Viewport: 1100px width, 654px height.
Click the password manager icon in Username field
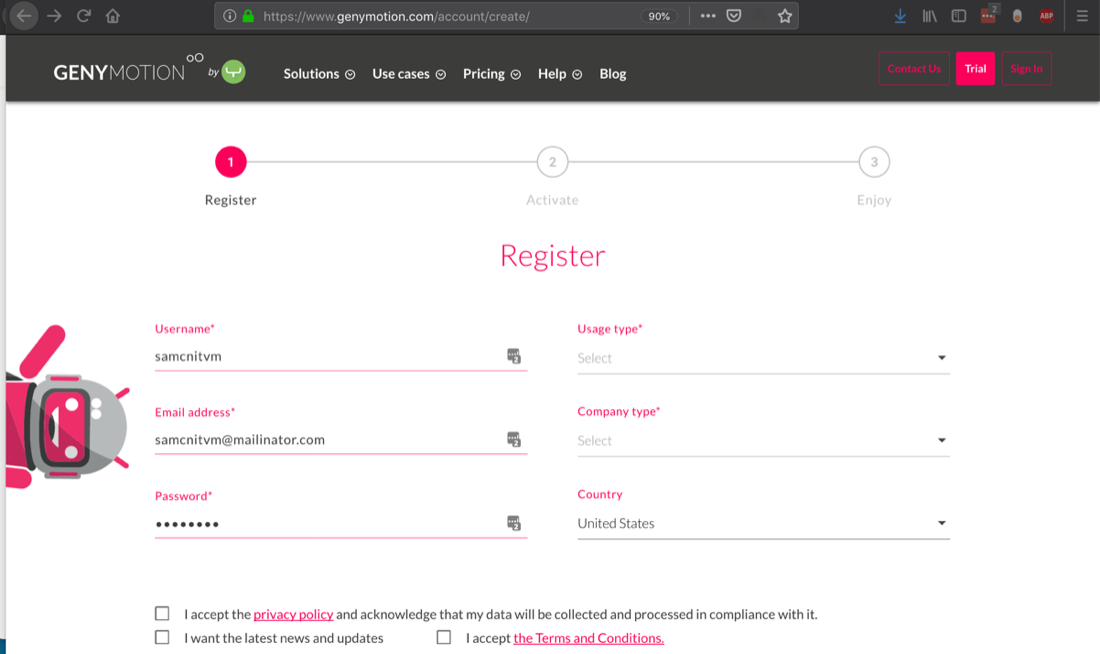click(514, 356)
